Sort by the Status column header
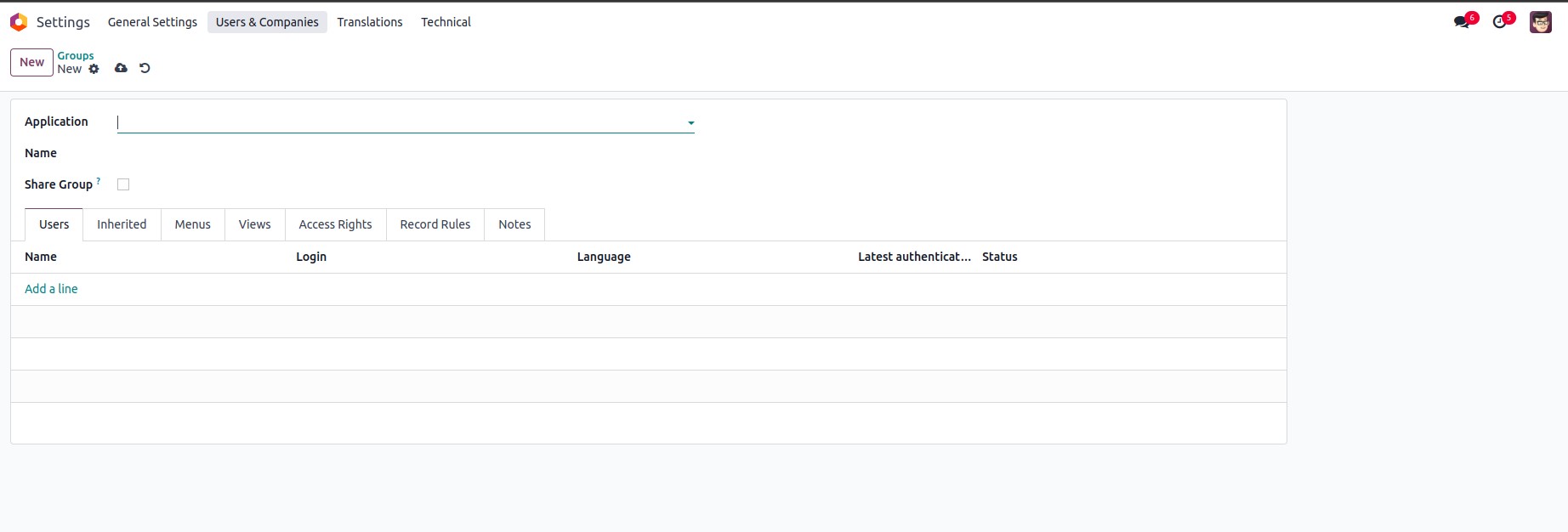The width and height of the screenshot is (1568, 532). (999, 257)
